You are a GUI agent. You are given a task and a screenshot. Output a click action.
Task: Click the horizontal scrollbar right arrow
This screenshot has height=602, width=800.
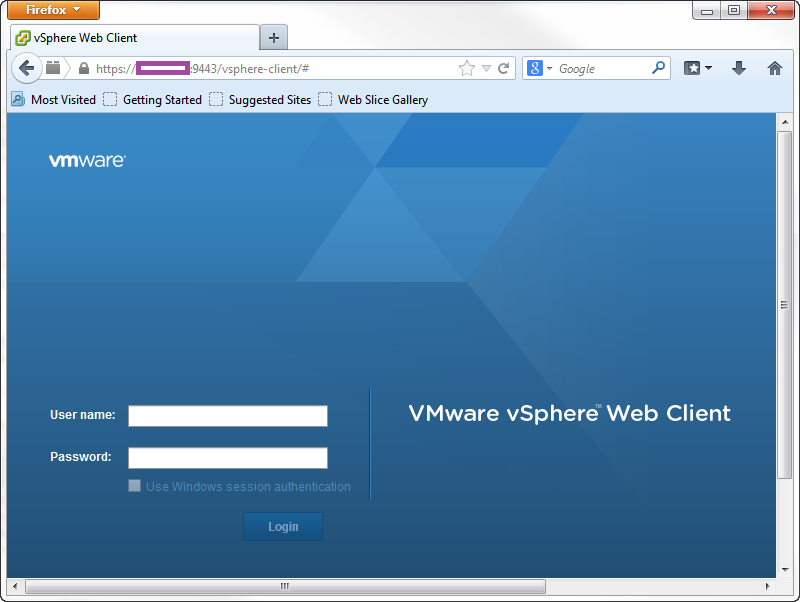pos(767,586)
